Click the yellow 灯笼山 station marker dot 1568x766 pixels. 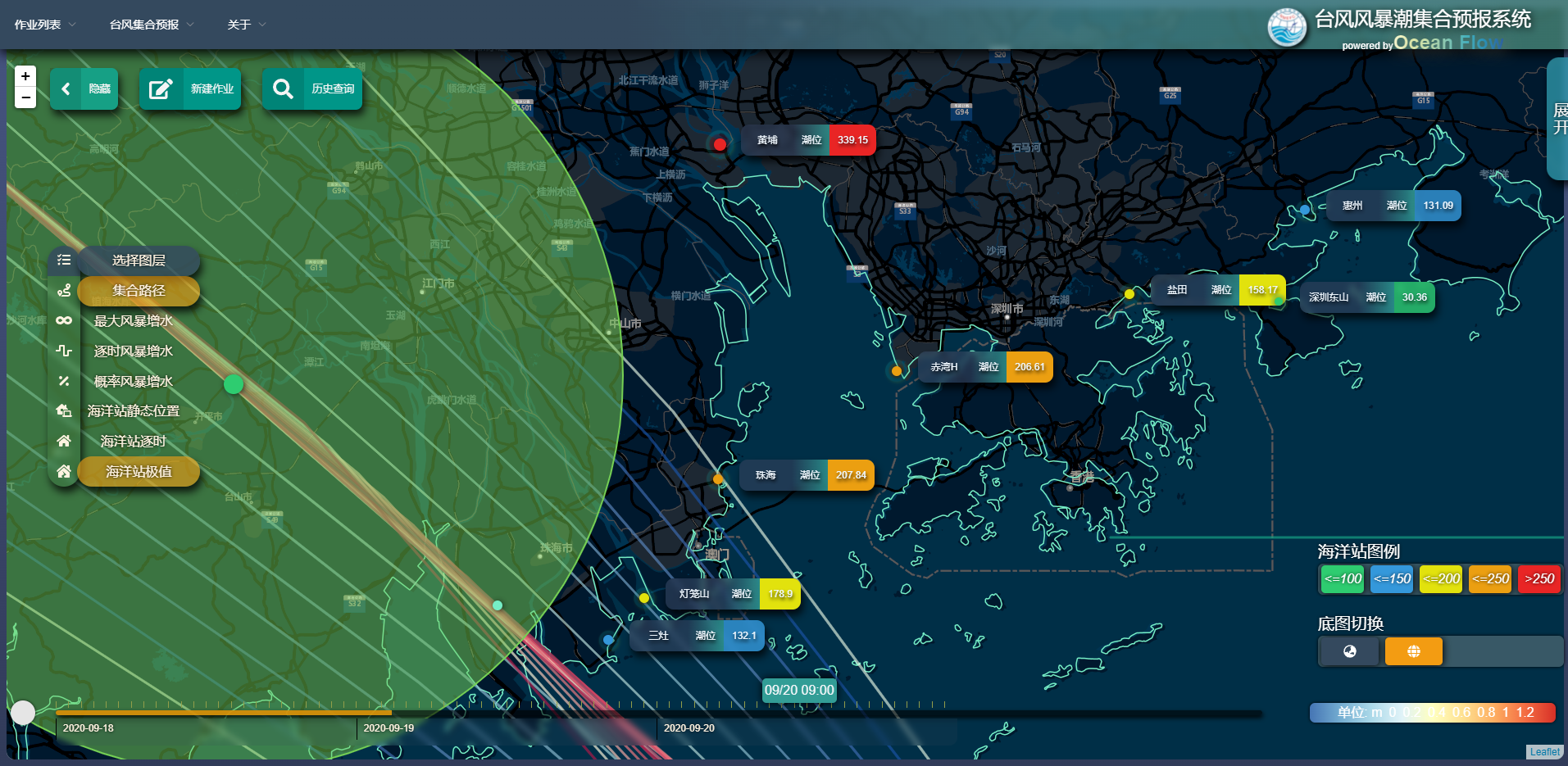(x=644, y=598)
